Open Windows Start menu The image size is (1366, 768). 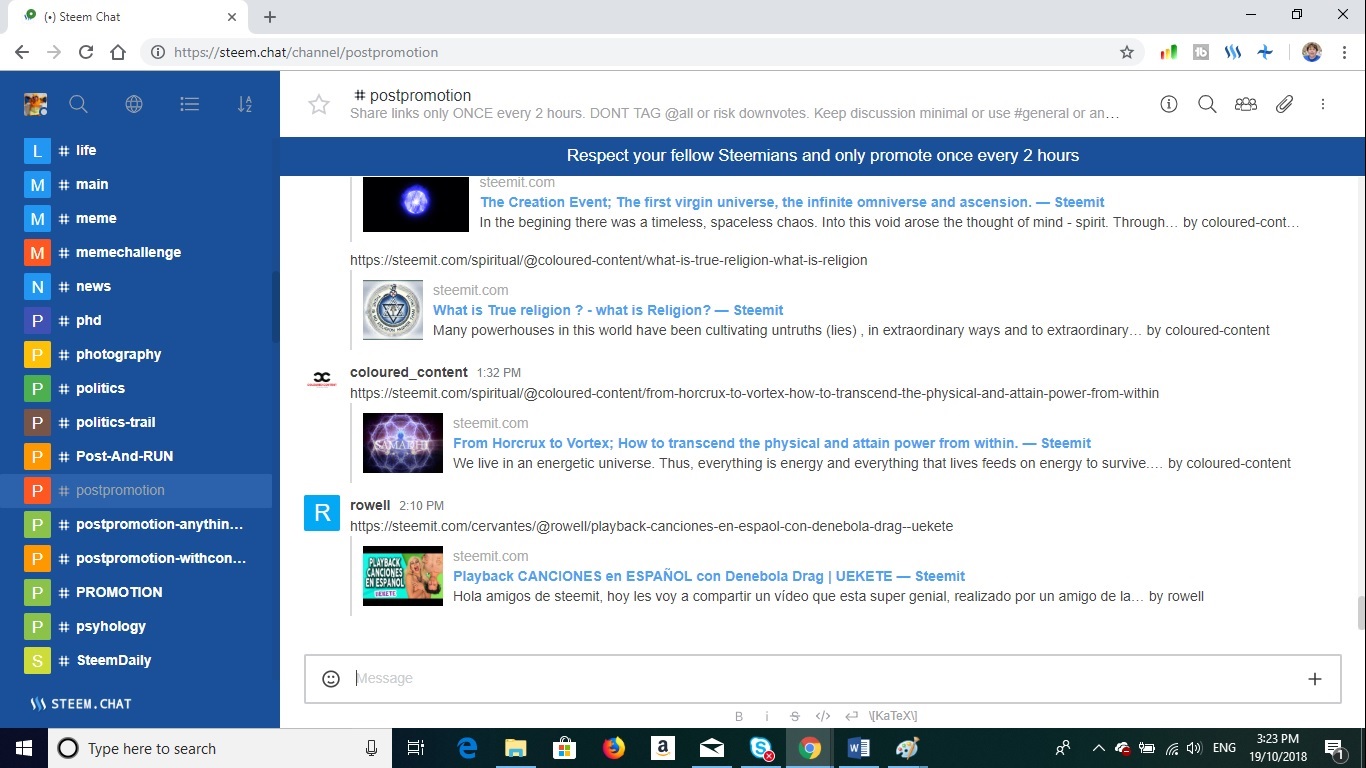click(x=24, y=748)
